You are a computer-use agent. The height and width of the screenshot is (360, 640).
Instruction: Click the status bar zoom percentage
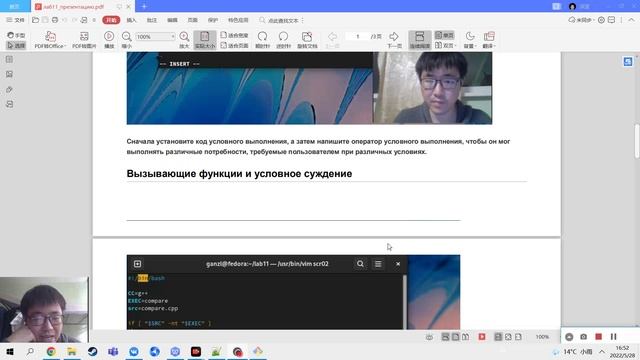(x=542, y=337)
